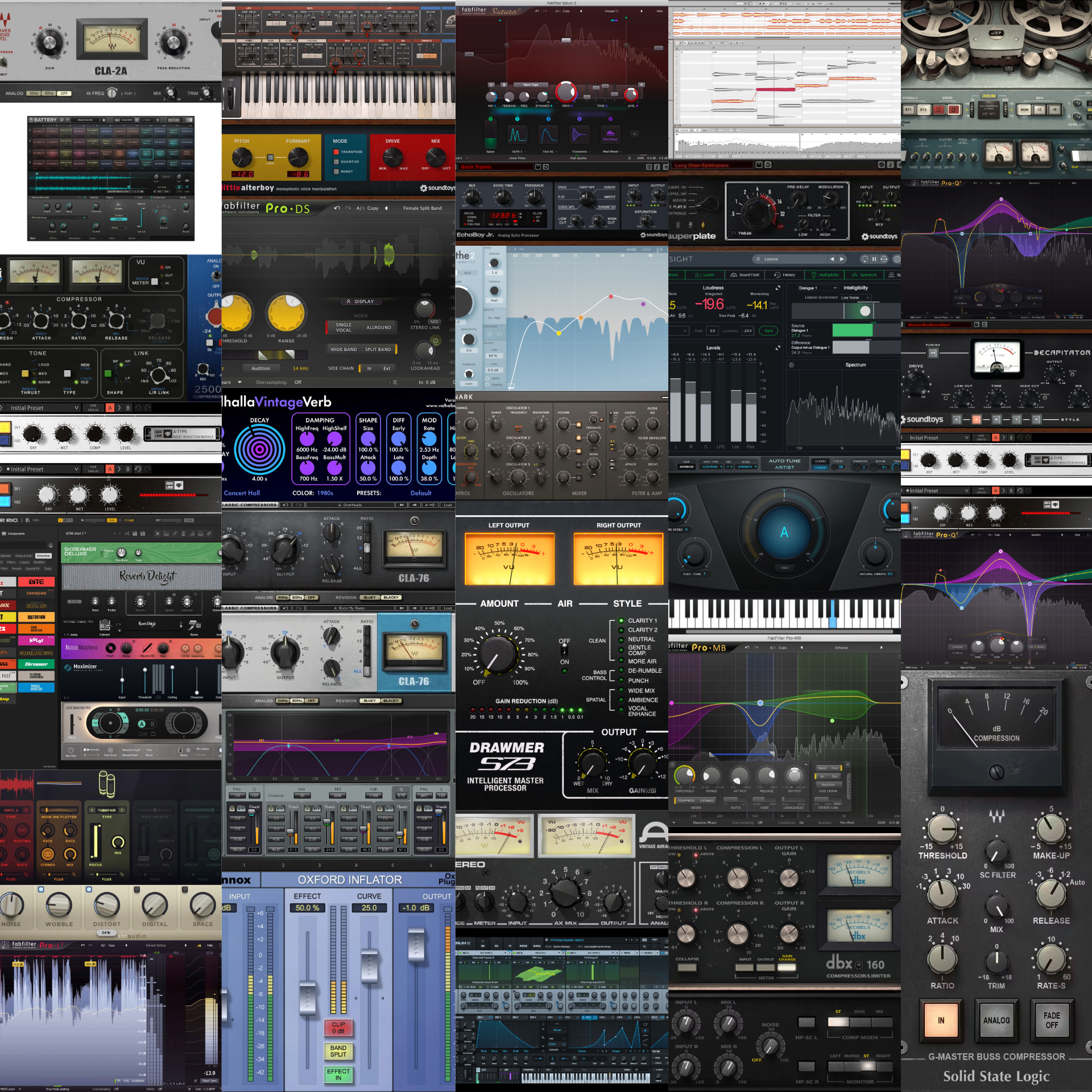Switch to Insight Sound Field tab
Viewport: 1092px width, 1092px height.
pos(745,275)
